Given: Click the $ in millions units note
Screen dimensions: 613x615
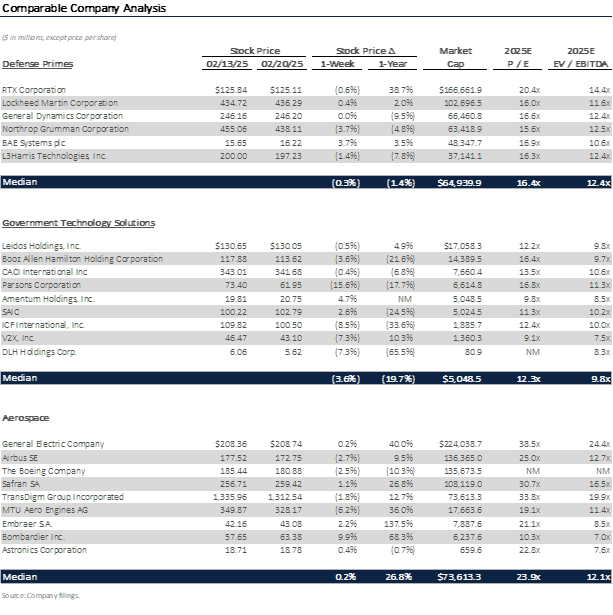Looking at the screenshot, I should (x=59, y=38).
